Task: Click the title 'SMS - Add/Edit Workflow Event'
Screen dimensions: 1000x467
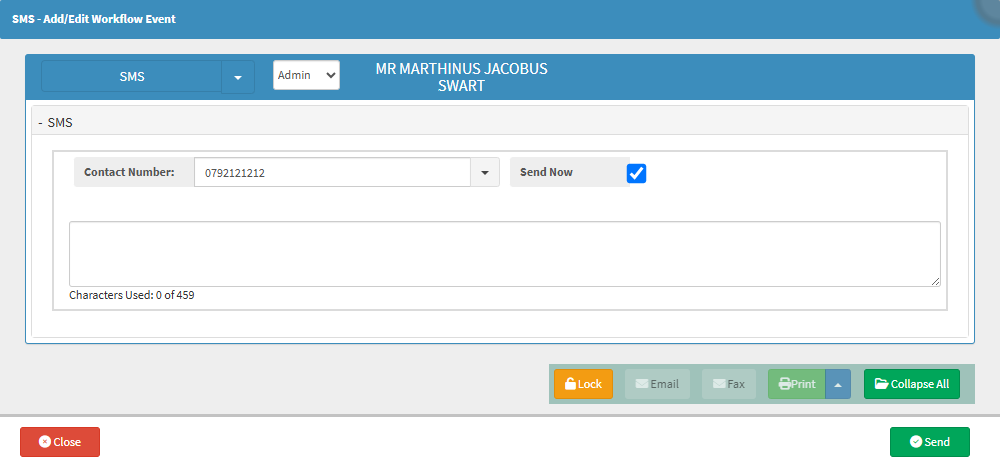Action: (x=94, y=19)
